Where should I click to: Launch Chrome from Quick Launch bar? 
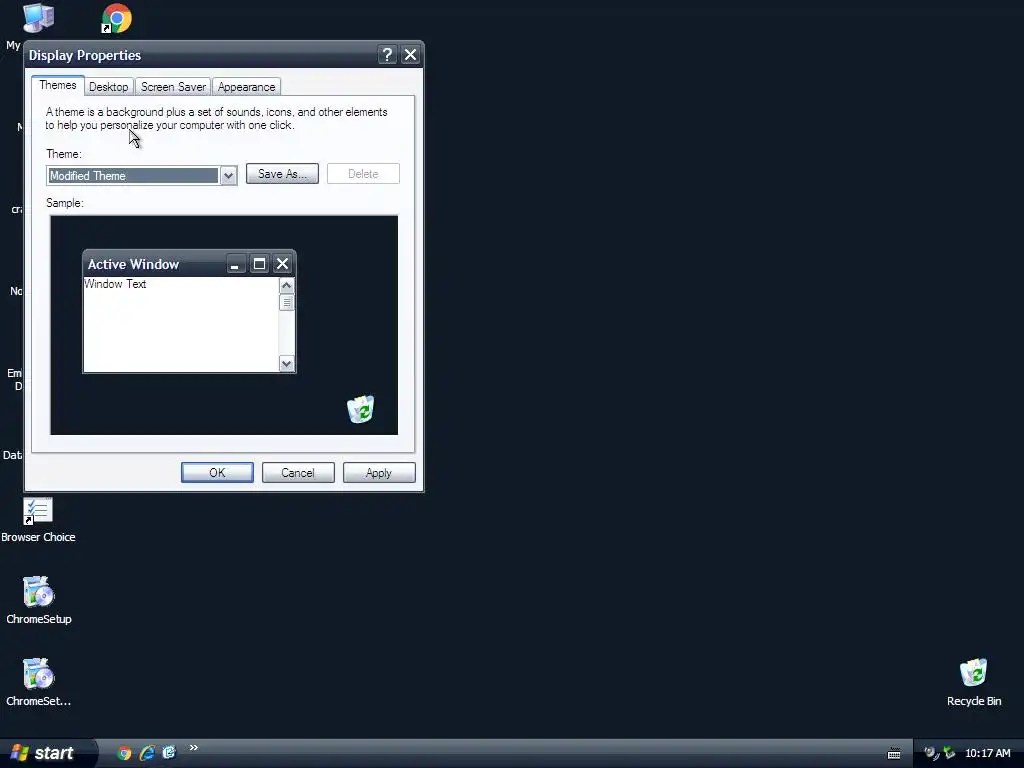pyautogui.click(x=124, y=753)
